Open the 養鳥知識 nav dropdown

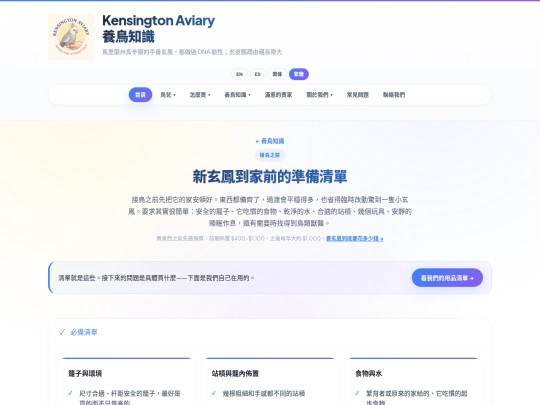pos(238,95)
